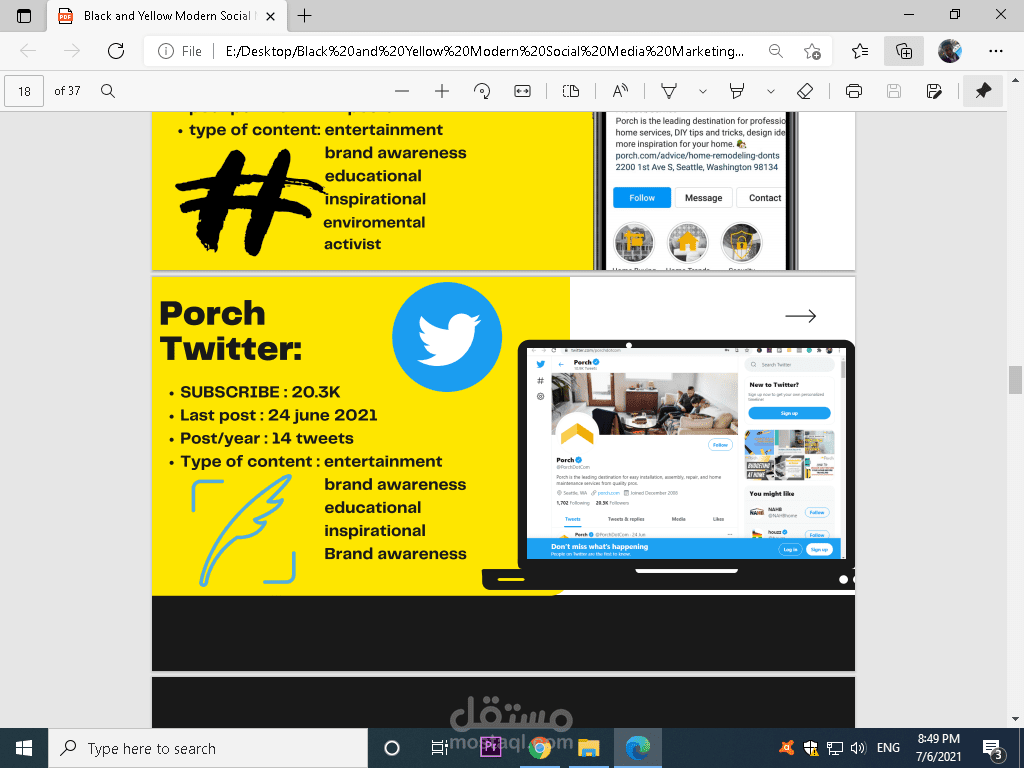The width and height of the screenshot is (1024, 768).
Task: Refresh the current page
Action: 116,51
